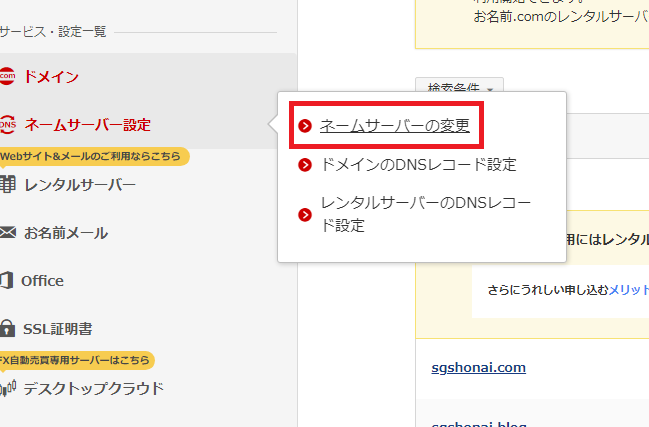
Task: Click the red arrow beside ネームサーバーの変更
Action: coord(305,125)
